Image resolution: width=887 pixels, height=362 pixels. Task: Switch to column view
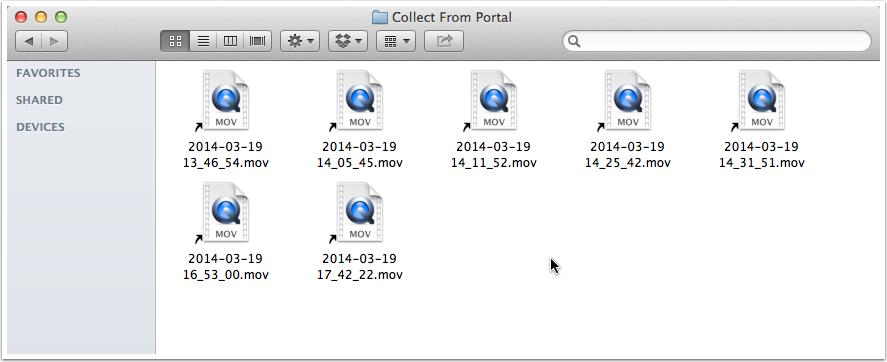(230, 41)
